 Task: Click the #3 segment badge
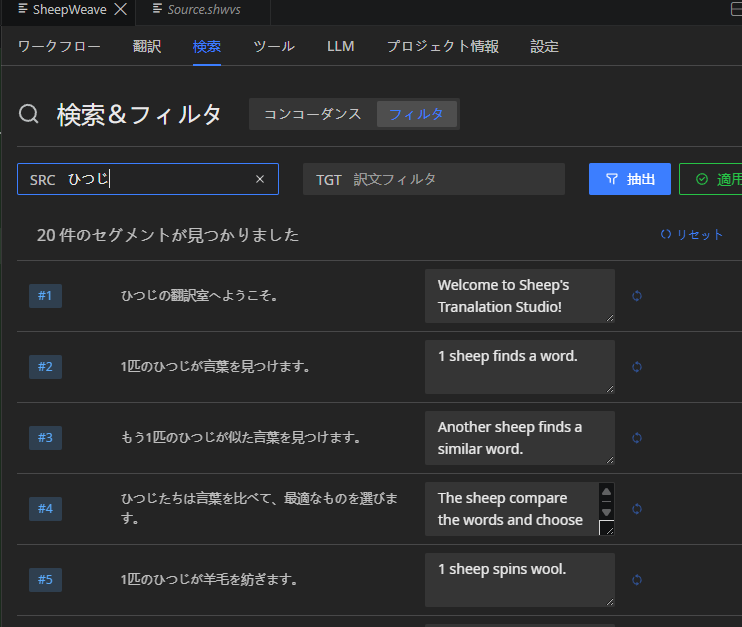[x=45, y=438]
